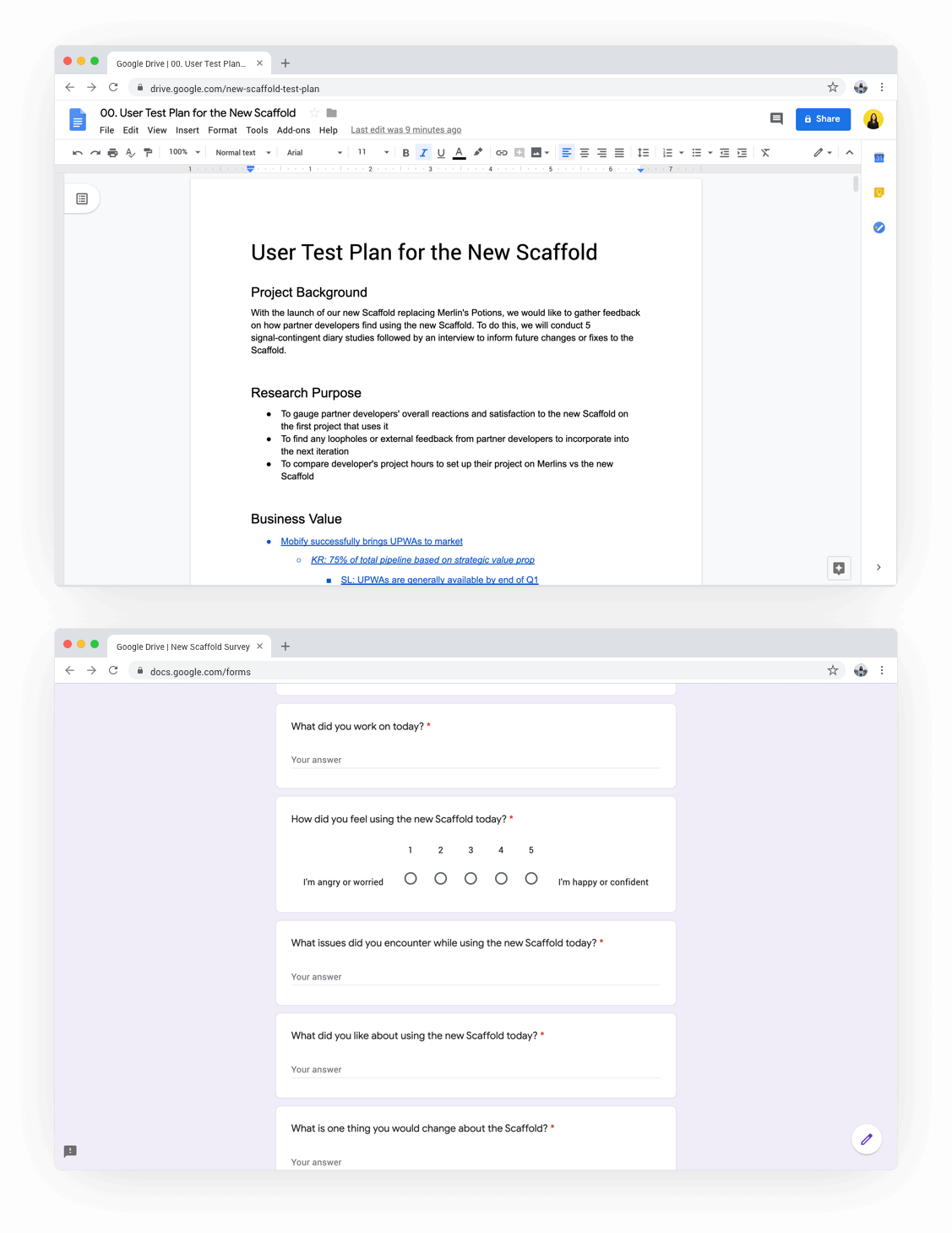952x1233 pixels.
Task: Collapse the Docs menus with chevron
Action: [x=849, y=153]
